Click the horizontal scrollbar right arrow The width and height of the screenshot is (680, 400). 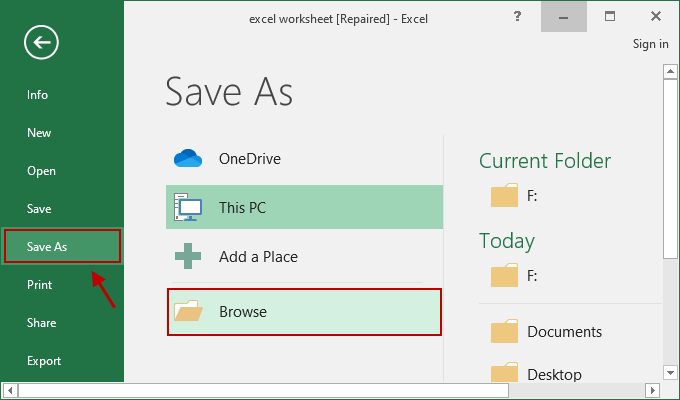point(652,390)
